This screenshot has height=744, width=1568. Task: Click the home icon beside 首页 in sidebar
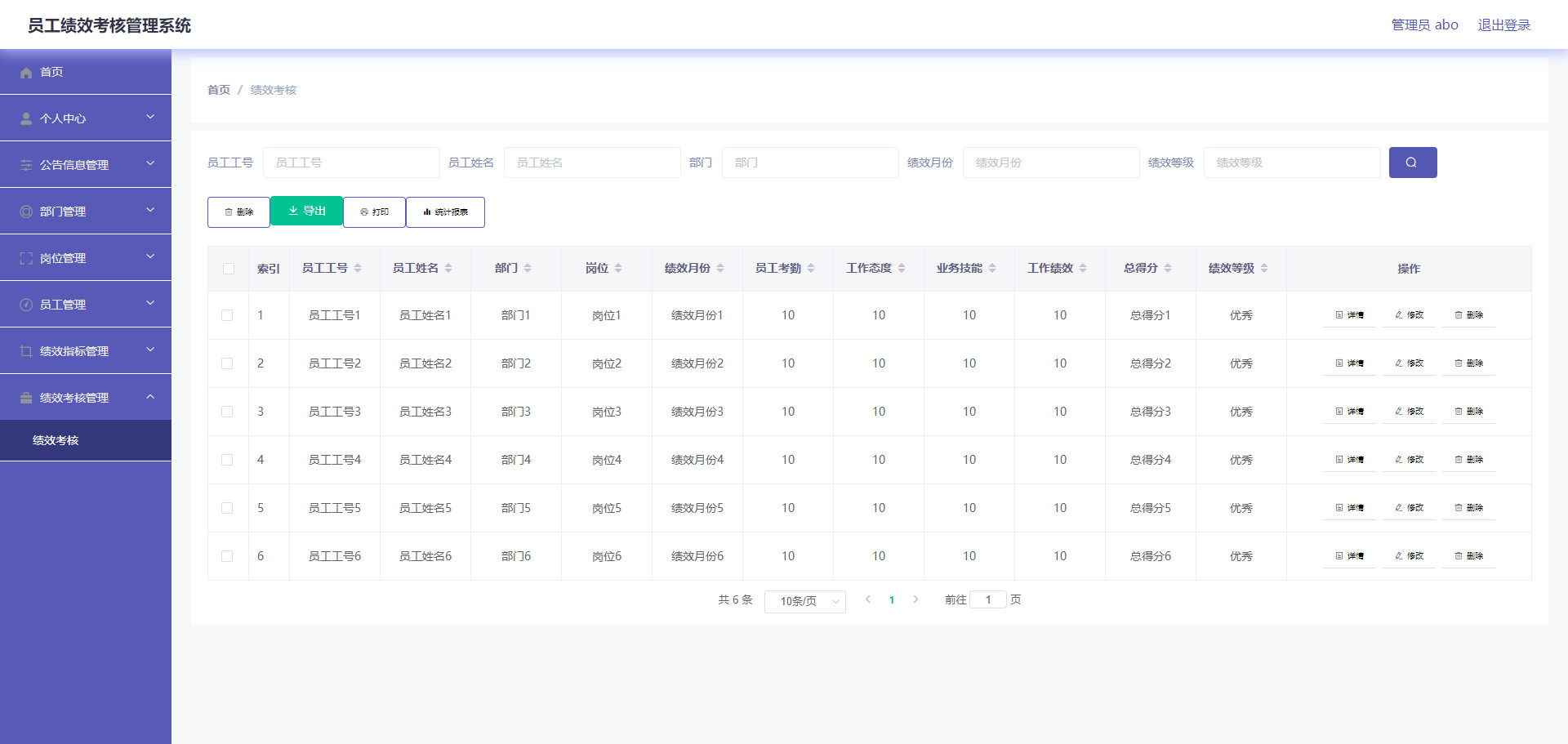pos(26,73)
